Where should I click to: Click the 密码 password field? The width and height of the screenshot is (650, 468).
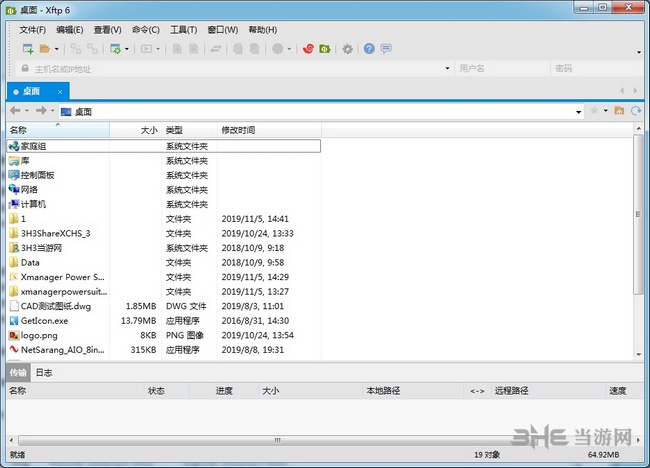click(x=597, y=68)
